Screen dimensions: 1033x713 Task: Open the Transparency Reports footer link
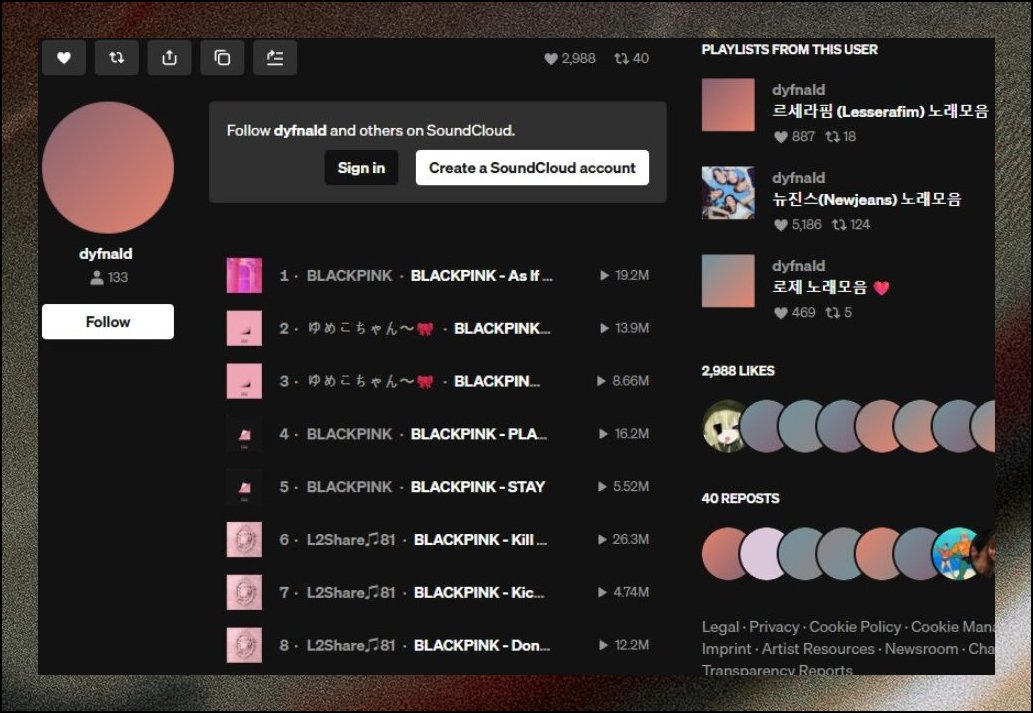click(x=777, y=670)
